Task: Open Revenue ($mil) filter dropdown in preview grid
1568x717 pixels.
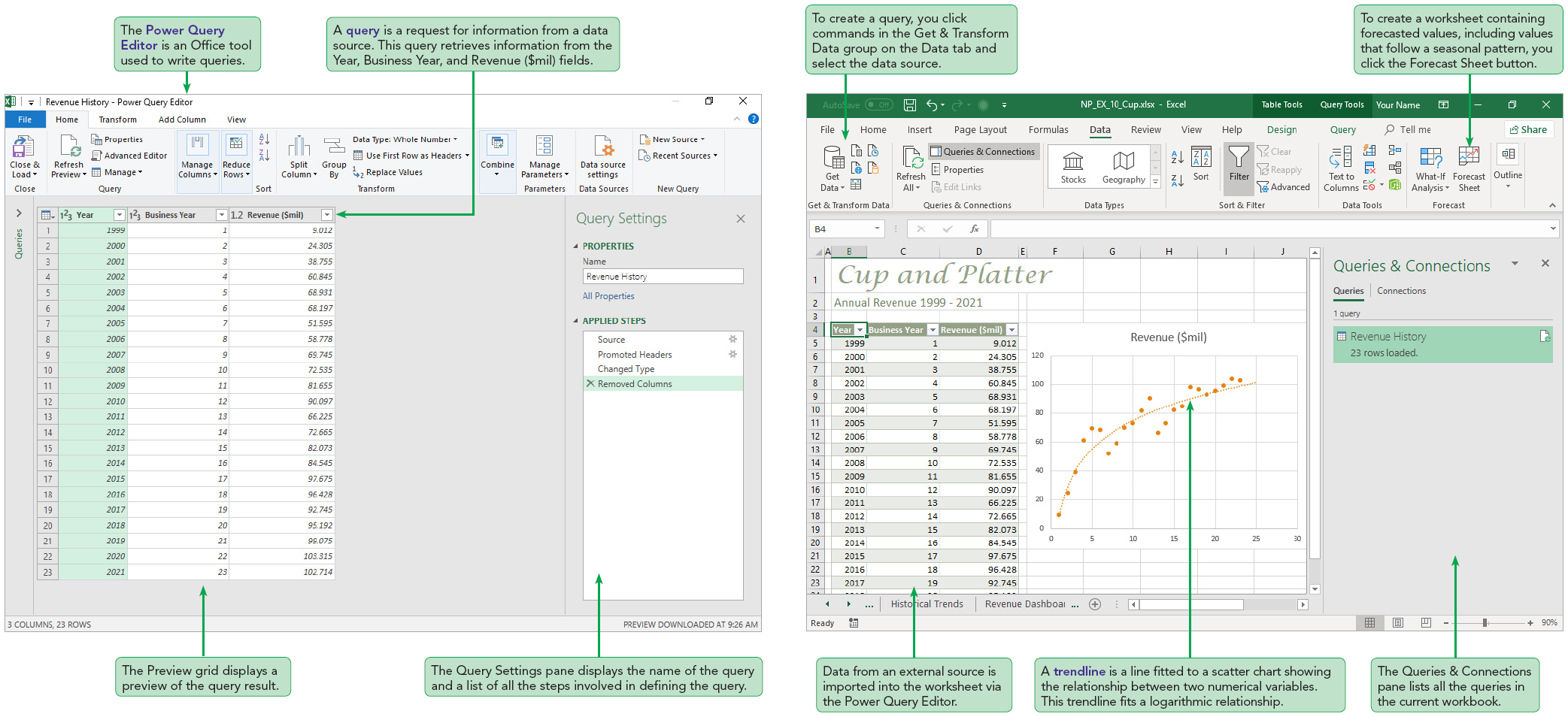Action: click(x=326, y=215)
